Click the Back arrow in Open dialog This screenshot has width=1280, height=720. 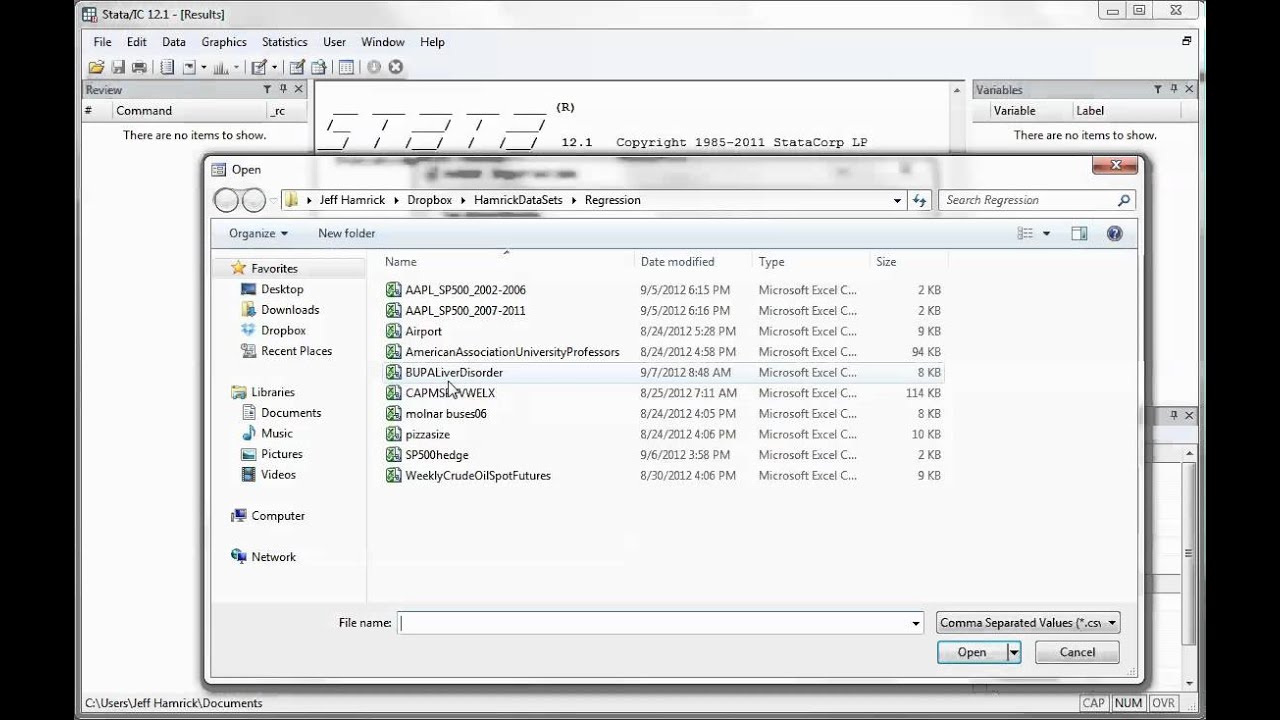(x=227, y=200)
